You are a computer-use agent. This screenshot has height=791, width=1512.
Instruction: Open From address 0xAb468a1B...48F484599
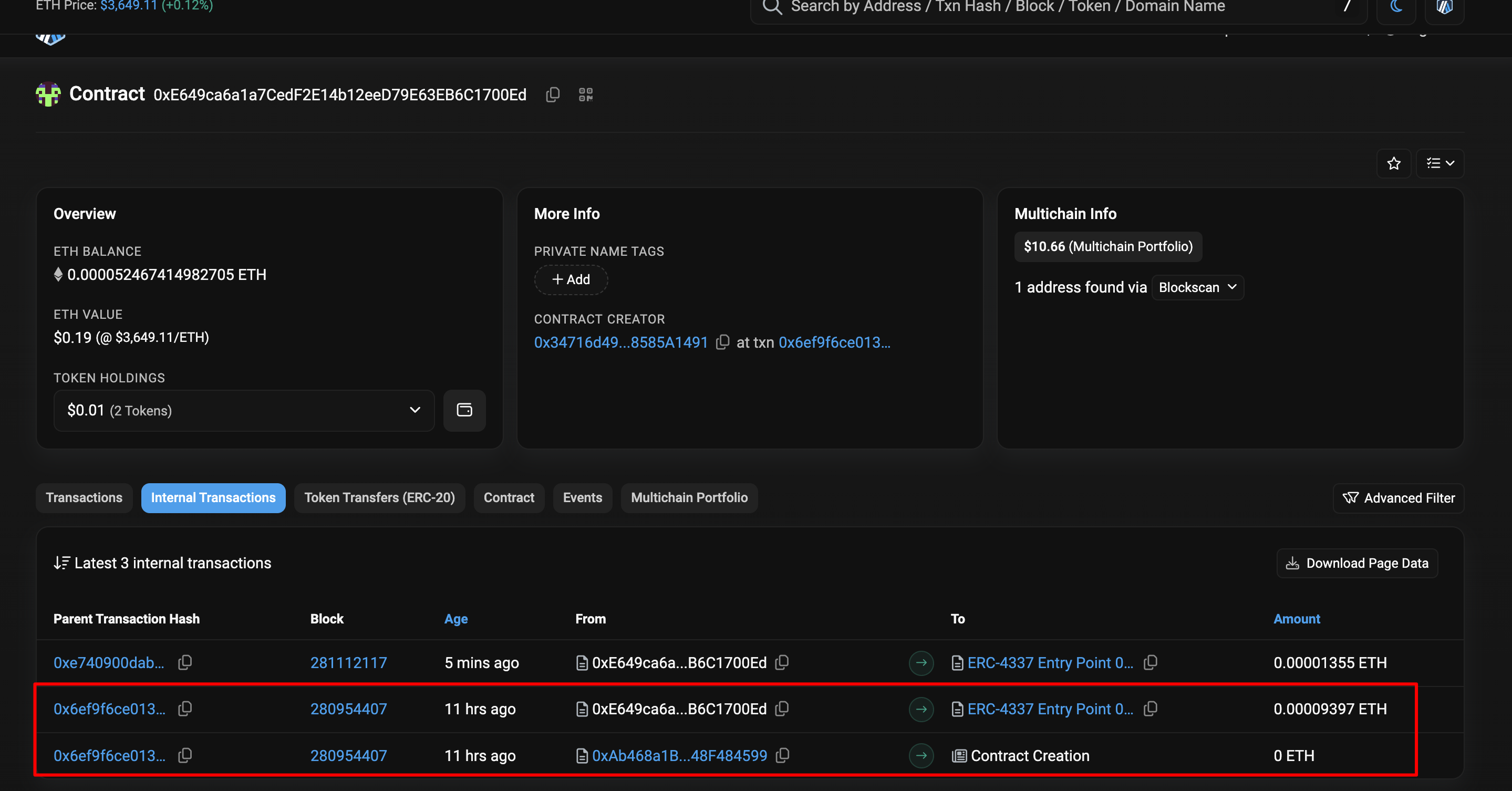click(679, 756)
